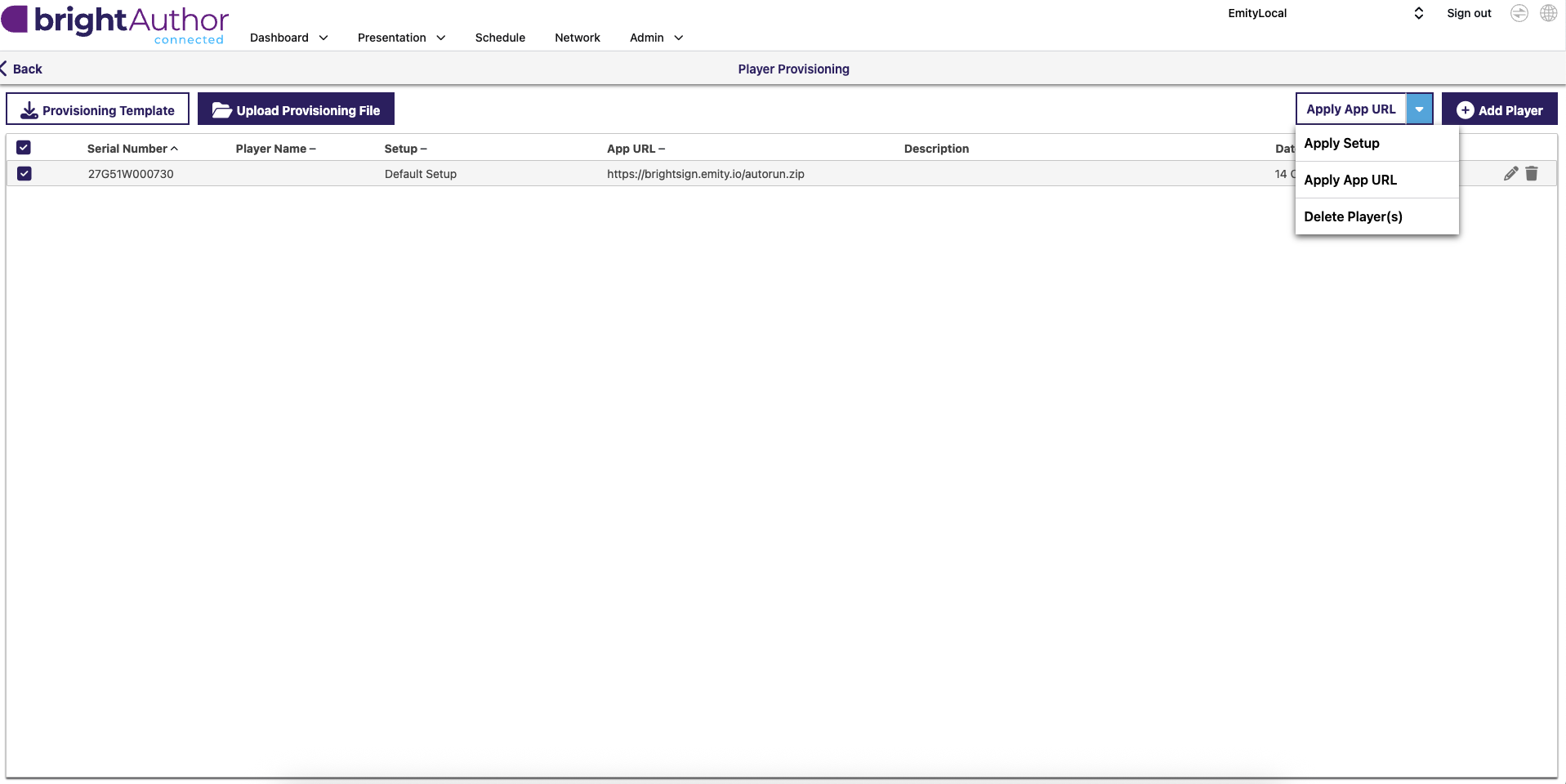Click Sign out link
The height and width of the screenshot is (784, 1566).
click(x=1468, y=13)
